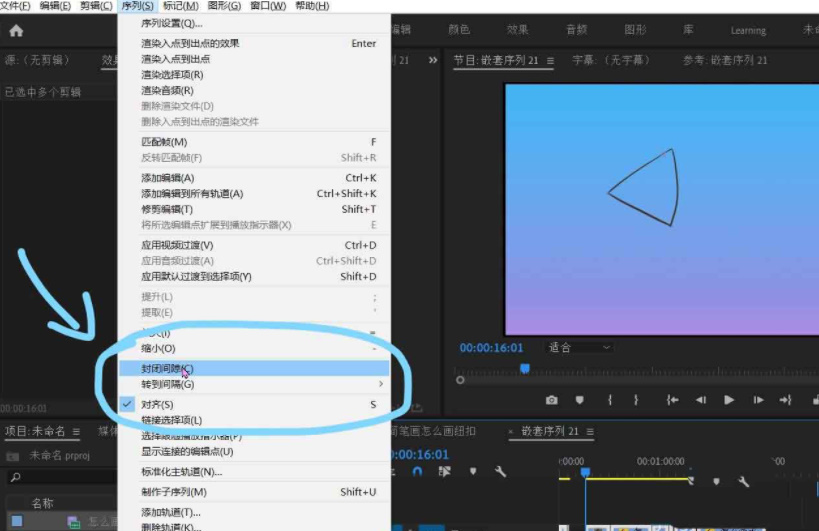Open 帮助(H) menu
This screenshot has height=531, width=819.
point(312,6)
